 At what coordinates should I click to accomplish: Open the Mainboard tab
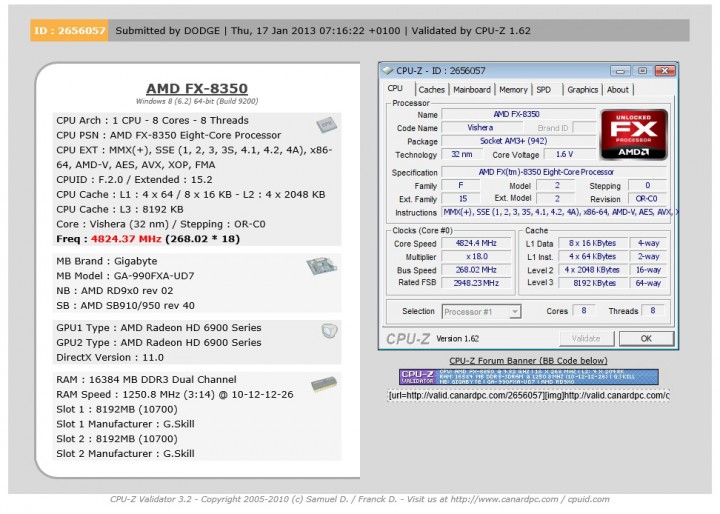click(472, 90)
